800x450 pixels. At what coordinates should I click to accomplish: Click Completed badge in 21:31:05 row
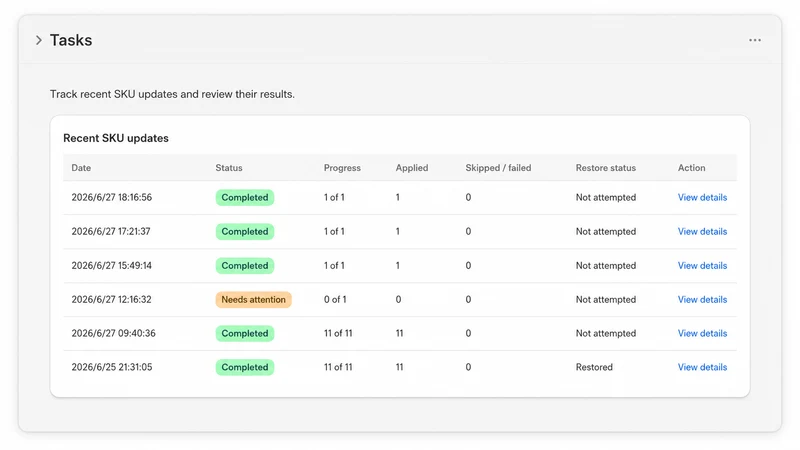[x=244, y=367]
